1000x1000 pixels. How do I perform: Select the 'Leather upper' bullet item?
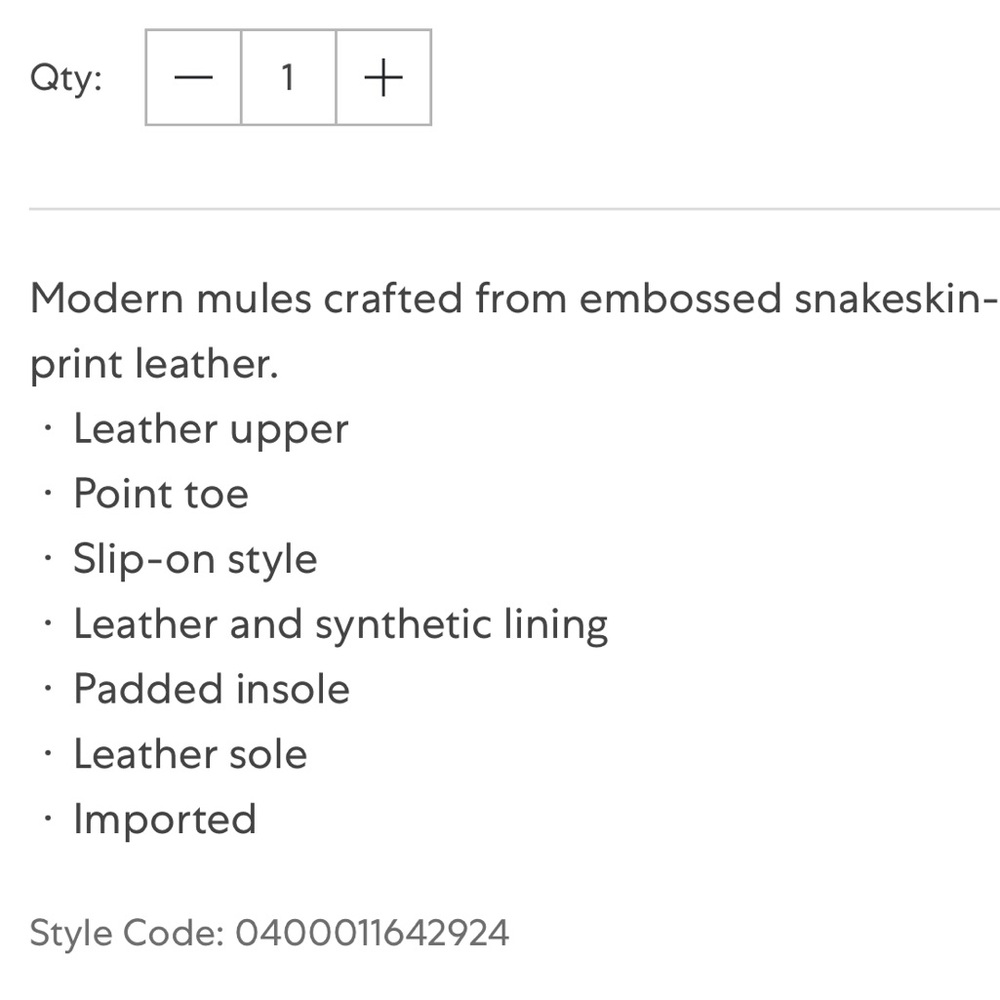(x=210, y=429)
